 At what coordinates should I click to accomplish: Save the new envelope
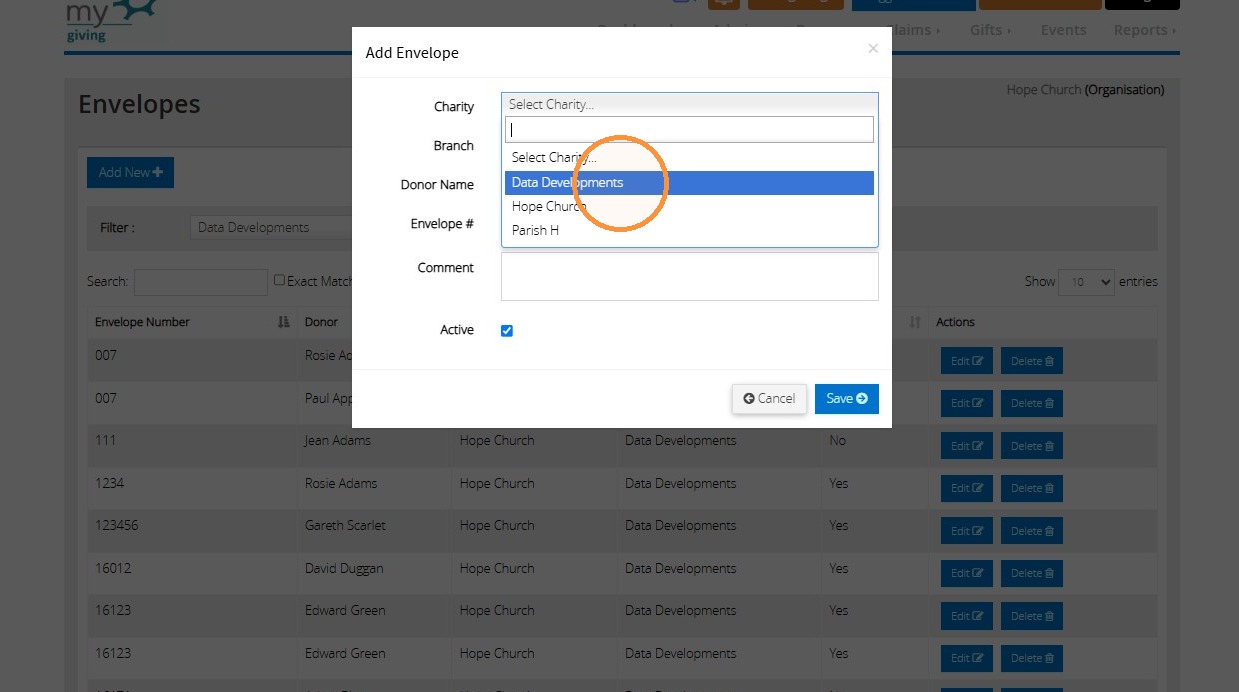[x=847, y=398]
